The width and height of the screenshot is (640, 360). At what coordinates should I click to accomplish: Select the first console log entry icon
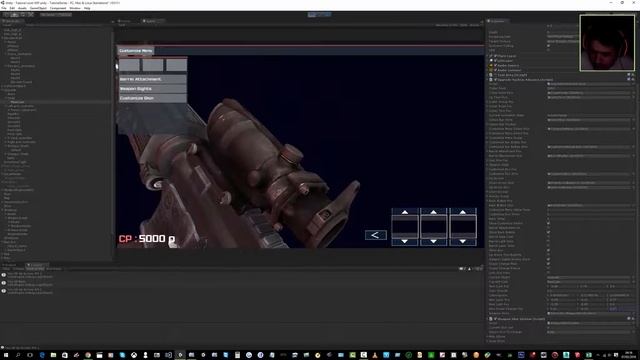(4, 275)
